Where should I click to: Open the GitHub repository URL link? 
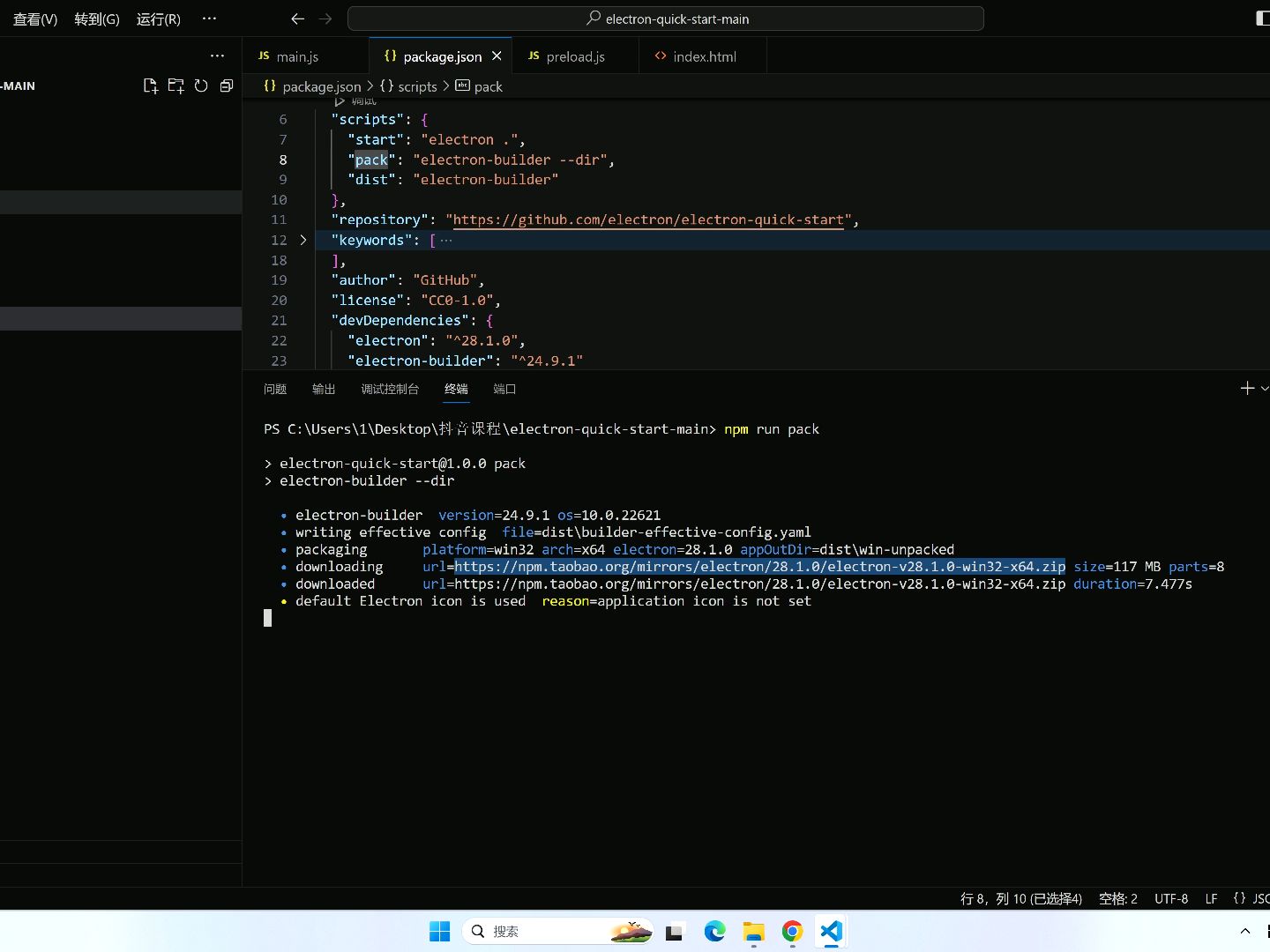[649, 219]
